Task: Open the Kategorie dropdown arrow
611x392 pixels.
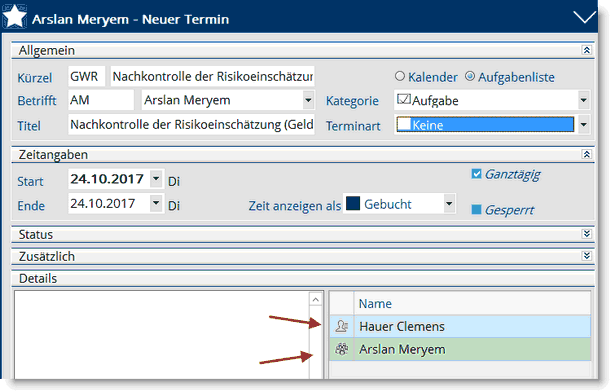Action: pyautogui.click(x=584, y=101)
